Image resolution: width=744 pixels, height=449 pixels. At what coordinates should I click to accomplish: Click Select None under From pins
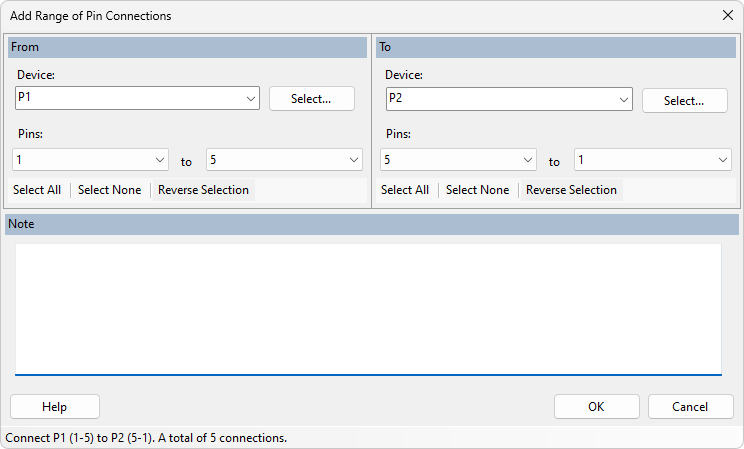click(109, 190)
